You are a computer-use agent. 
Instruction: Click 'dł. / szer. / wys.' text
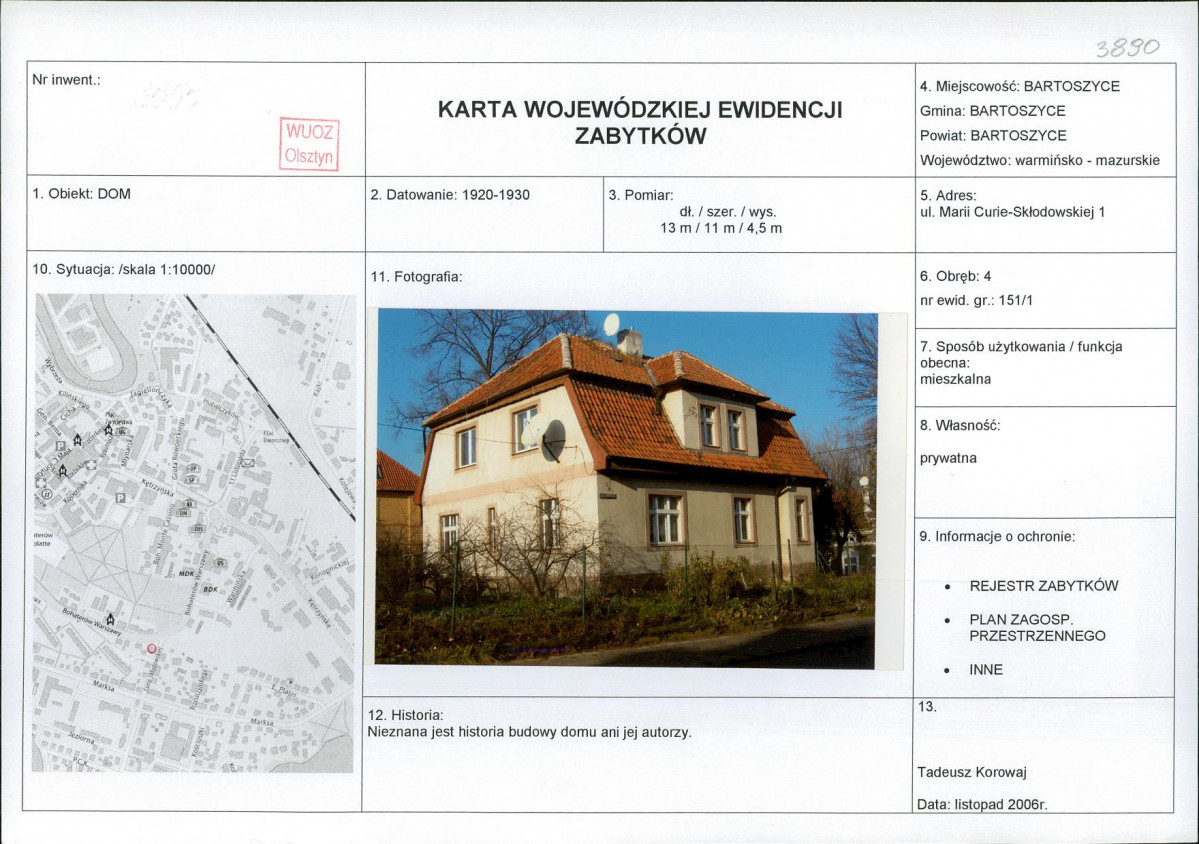tap(728, 212)
